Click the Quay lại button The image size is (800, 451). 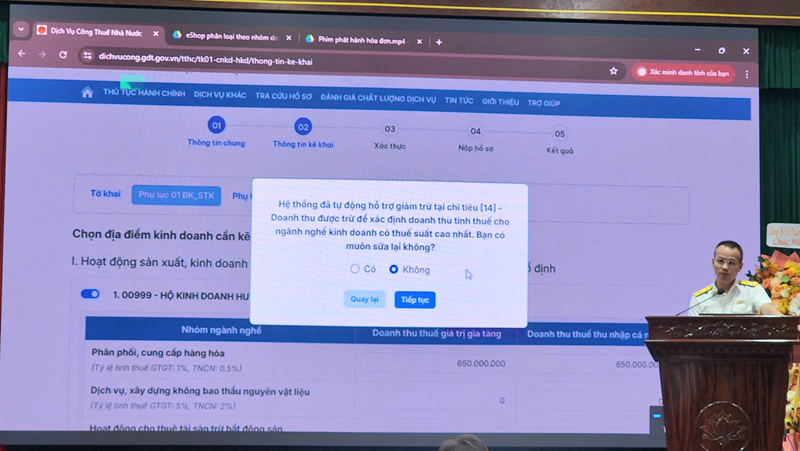tap(364, 299)
